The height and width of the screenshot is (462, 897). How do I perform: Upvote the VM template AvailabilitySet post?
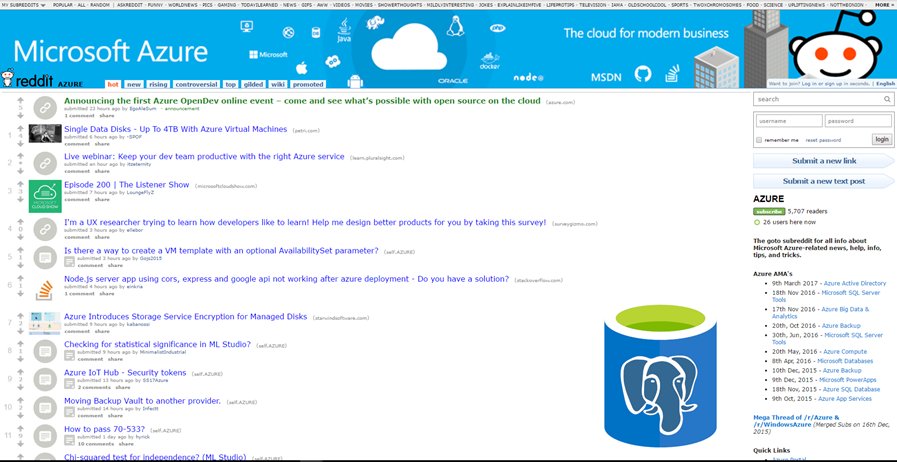point(21,249)
